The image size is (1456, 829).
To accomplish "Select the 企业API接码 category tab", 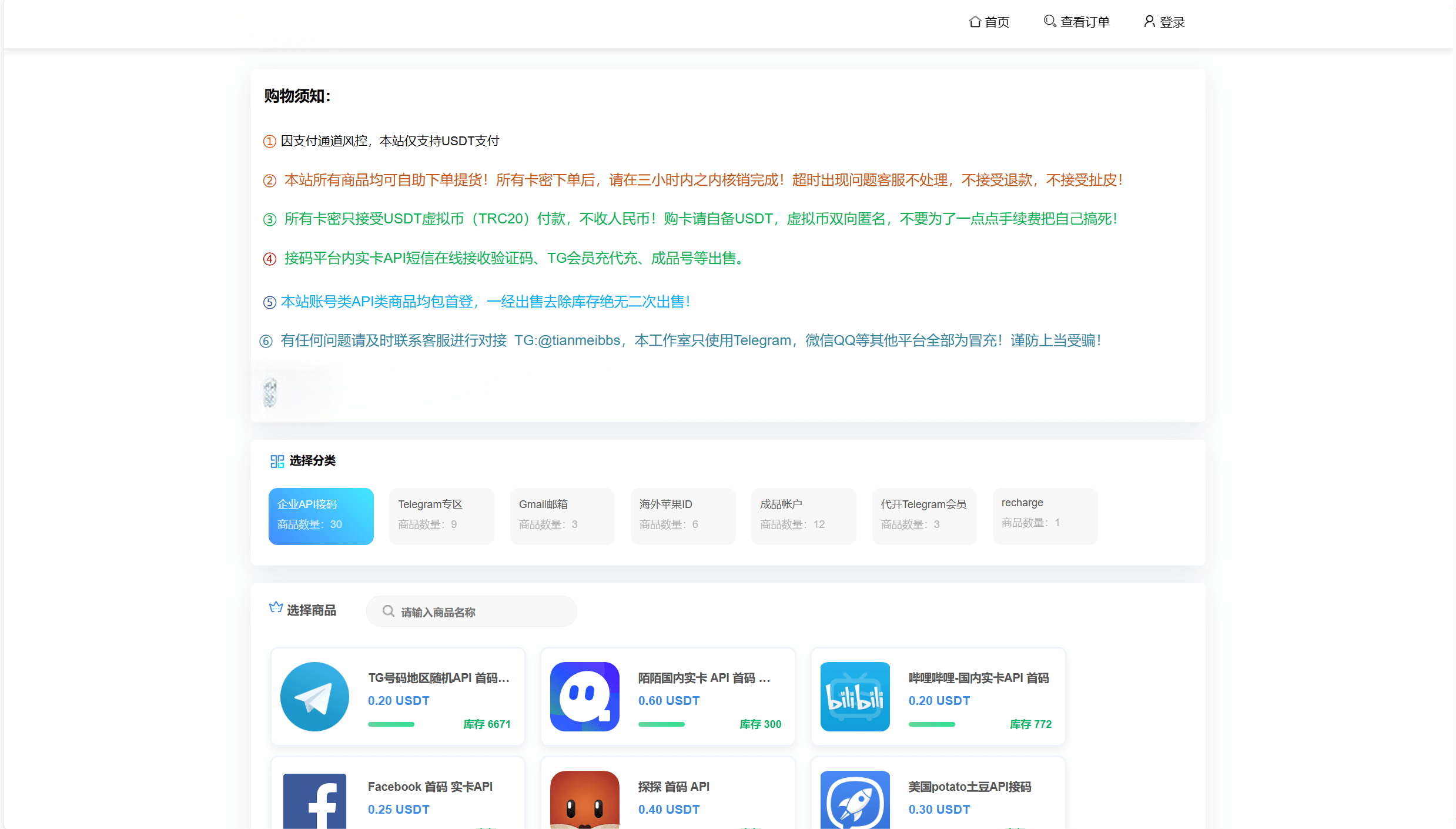I will click(321, 516).
